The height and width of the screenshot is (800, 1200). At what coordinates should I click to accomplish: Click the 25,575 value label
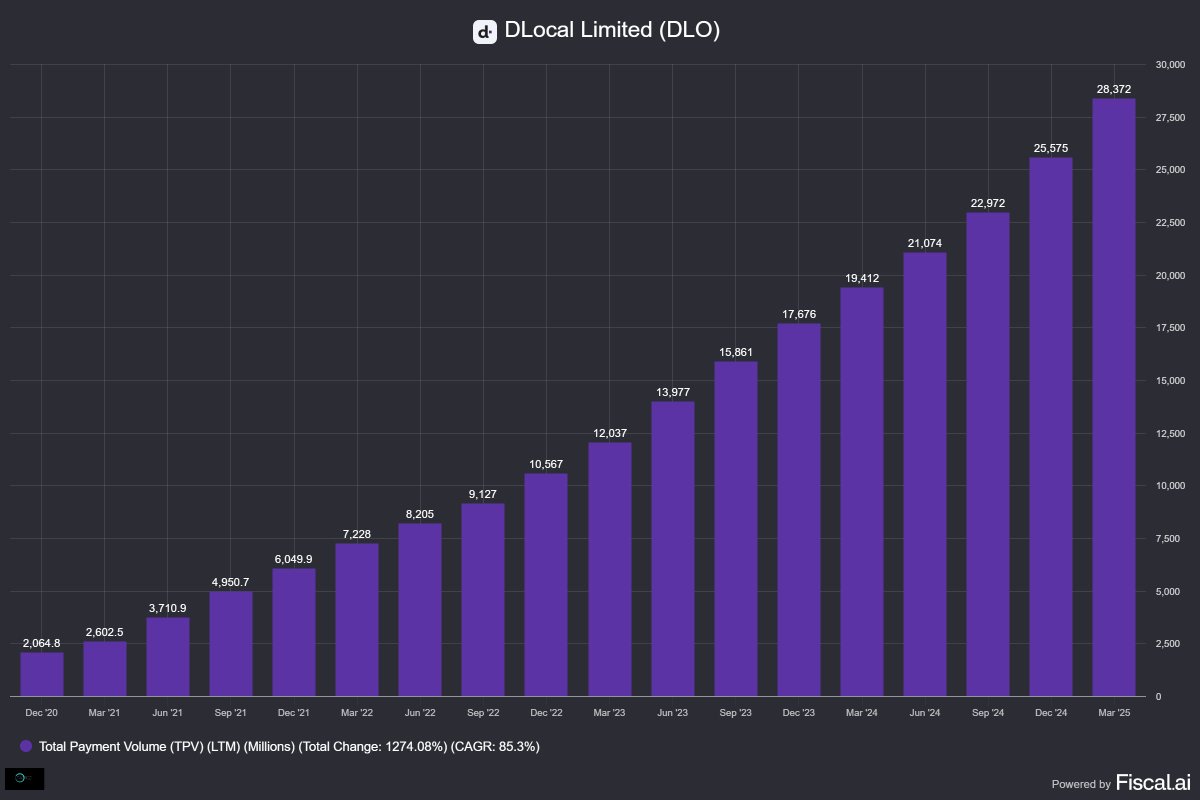click(x=1051, y=148)
